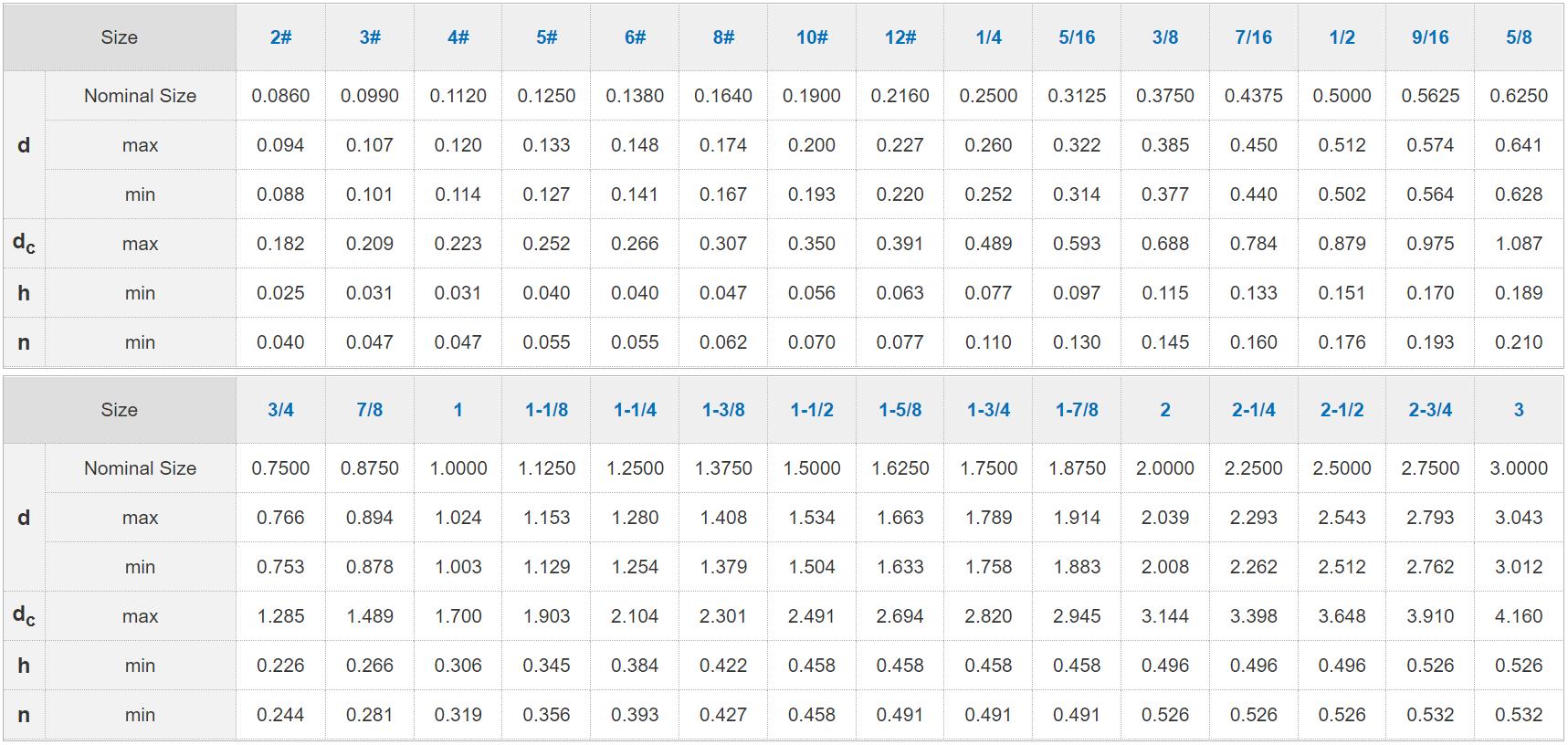The image size is (1568, 745).
Task: Open the 3/4 size link
Action: pos(280,410)
